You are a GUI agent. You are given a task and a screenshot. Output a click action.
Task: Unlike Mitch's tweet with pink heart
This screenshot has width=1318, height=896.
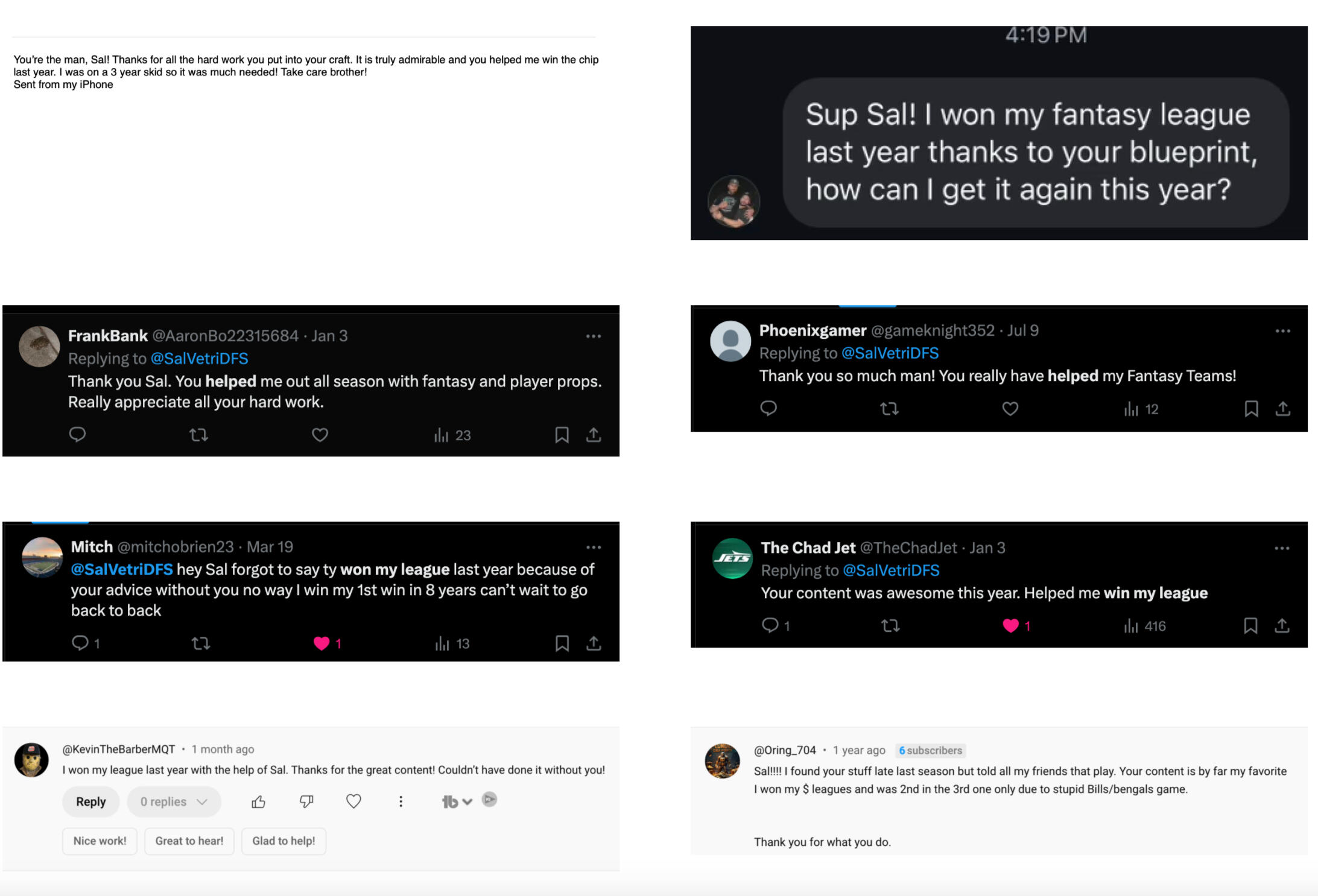coord(322,643)
